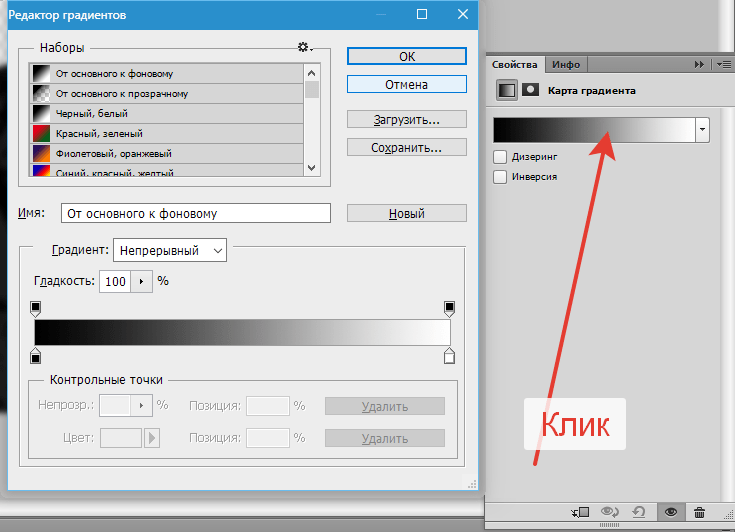Click the gradient preview bar in Properties
Image resolution: width=735 pixels, height=532 pixels.
pos(594,130)
